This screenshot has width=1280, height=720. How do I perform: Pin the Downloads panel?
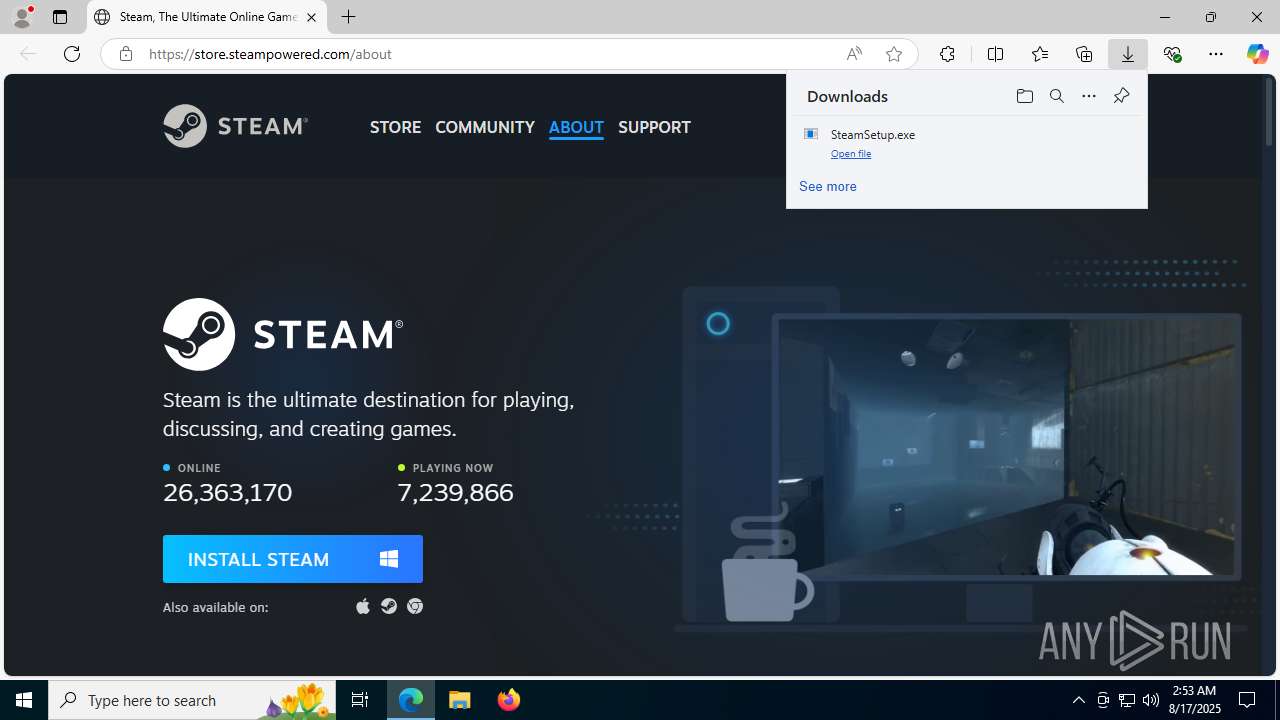pos(1121,96)
